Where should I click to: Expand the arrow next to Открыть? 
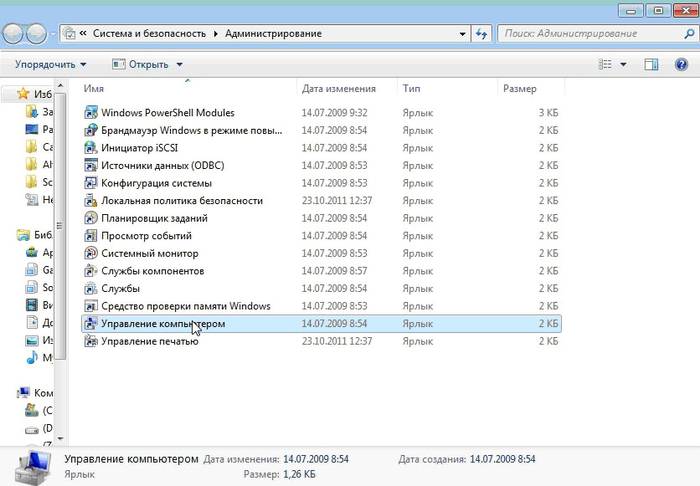(180, 65)
